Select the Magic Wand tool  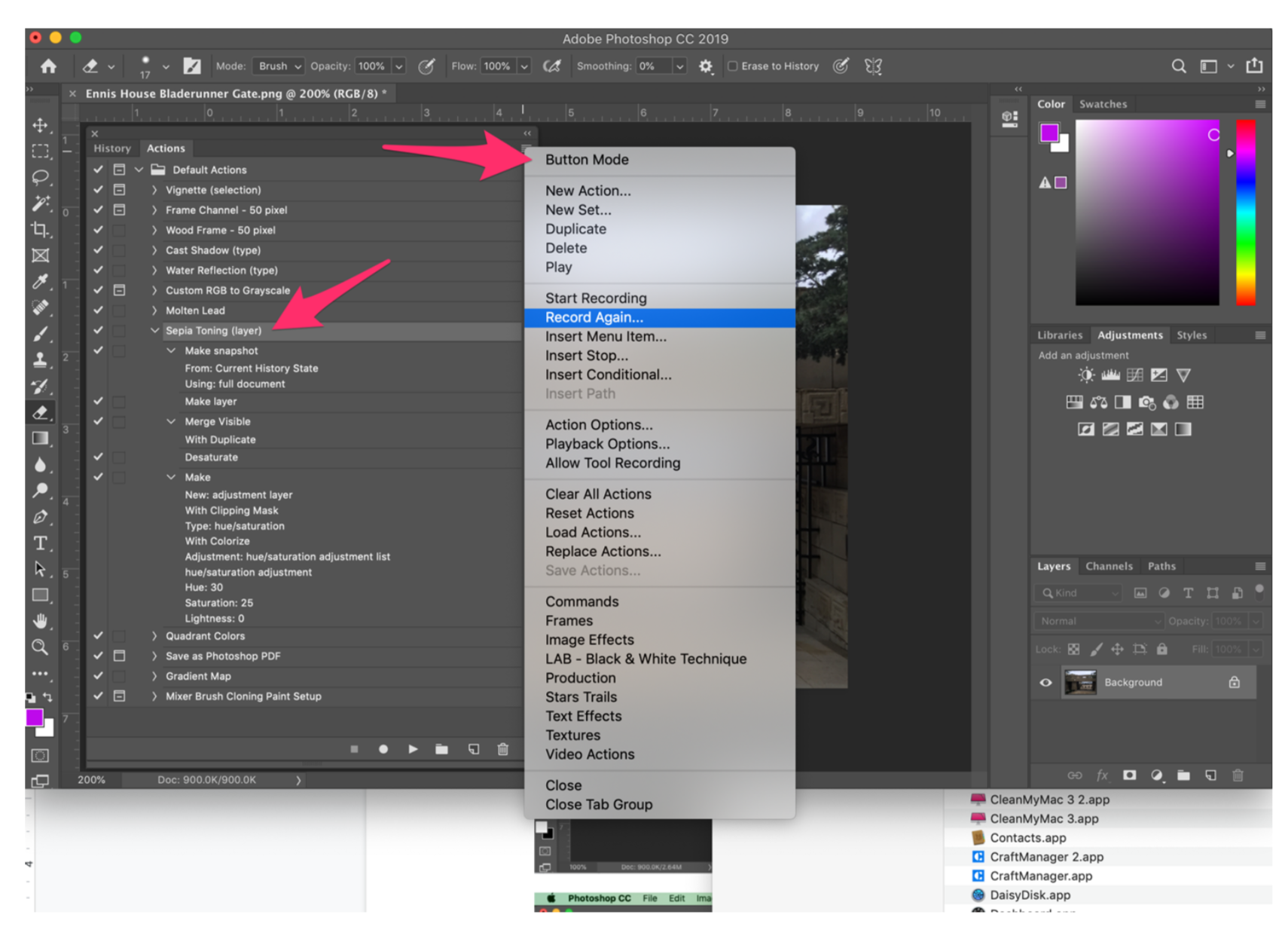(x=41, y=203)
